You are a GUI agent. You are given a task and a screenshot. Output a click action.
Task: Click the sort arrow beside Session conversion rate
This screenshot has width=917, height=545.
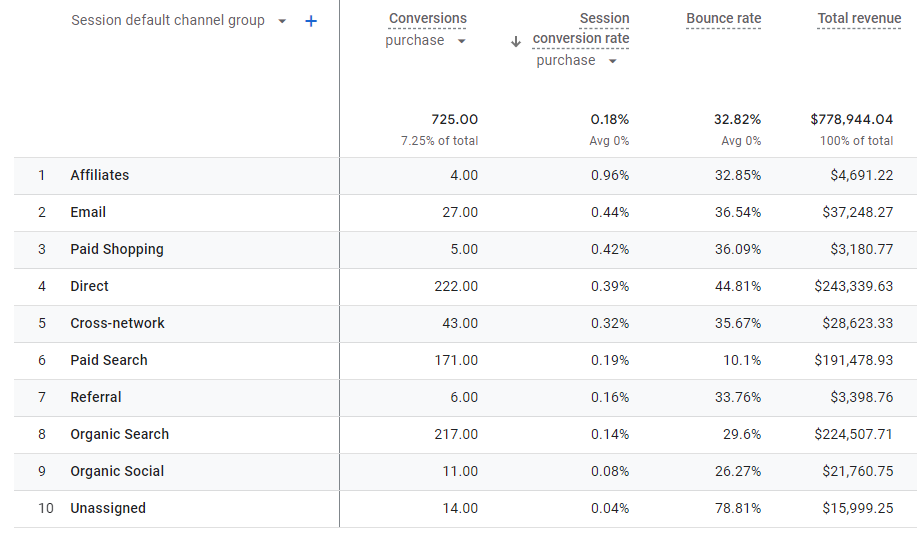516,41
